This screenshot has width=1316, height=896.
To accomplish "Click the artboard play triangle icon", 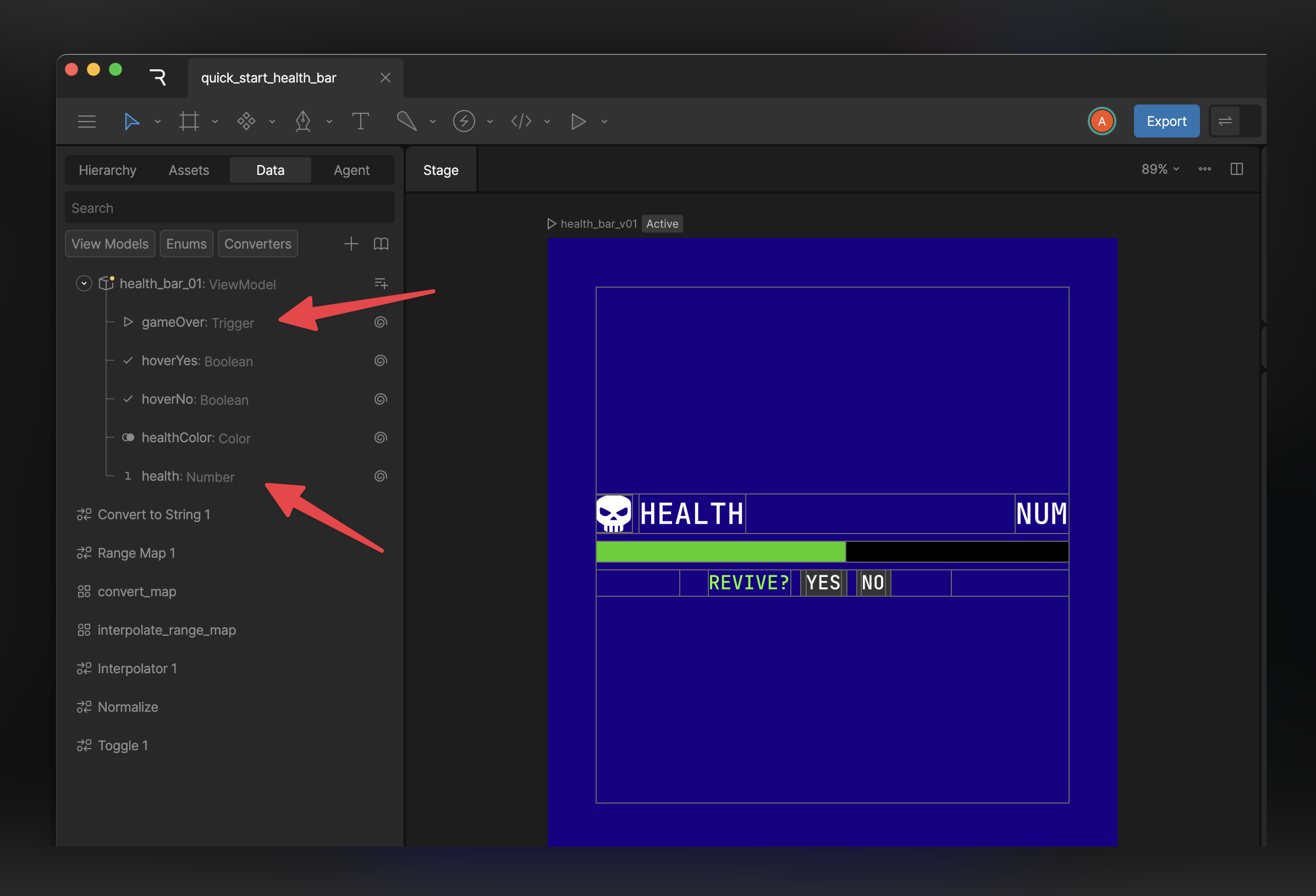I will (x=551, y=224).
